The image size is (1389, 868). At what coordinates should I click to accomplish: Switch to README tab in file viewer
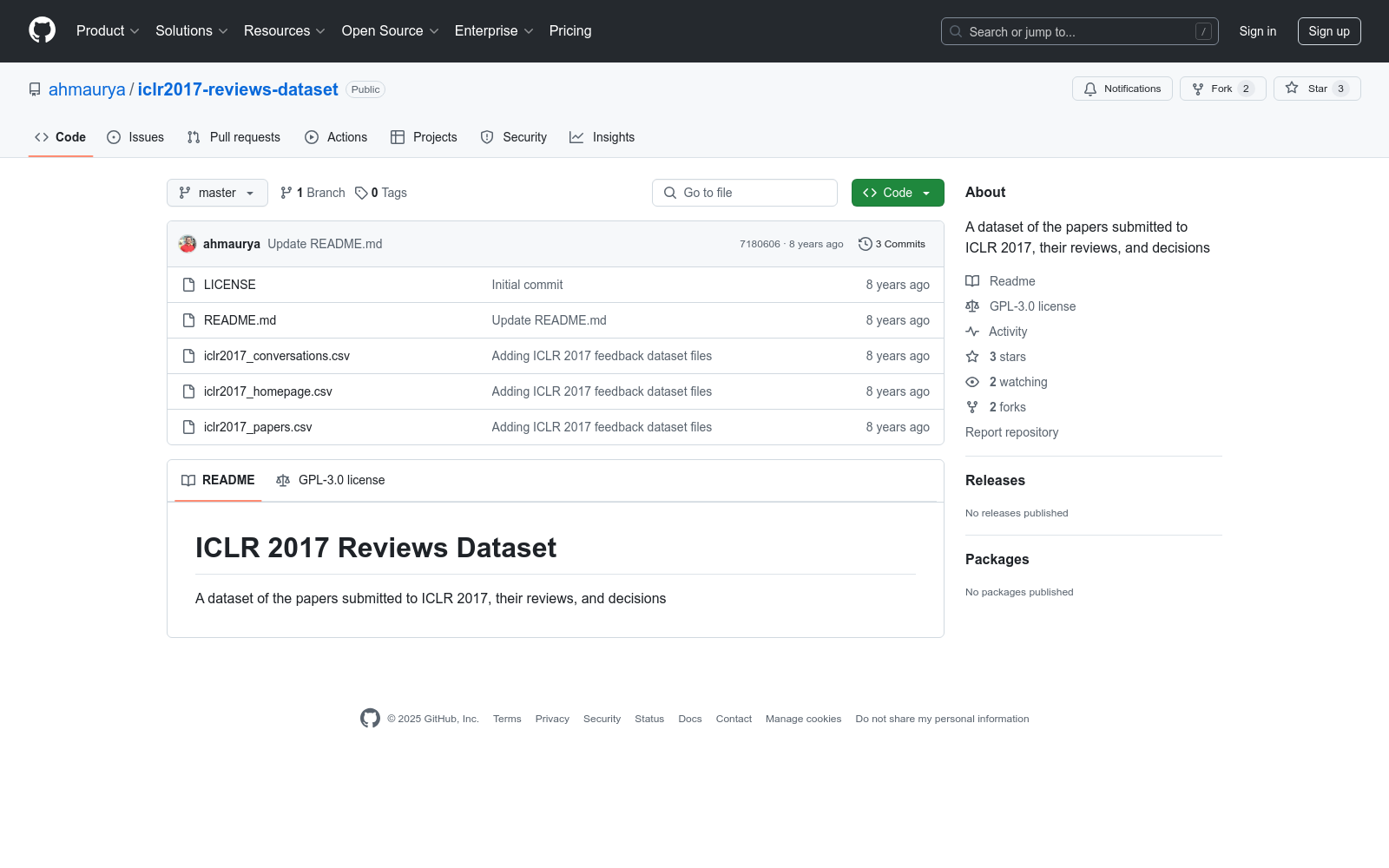tap(218, 480)
